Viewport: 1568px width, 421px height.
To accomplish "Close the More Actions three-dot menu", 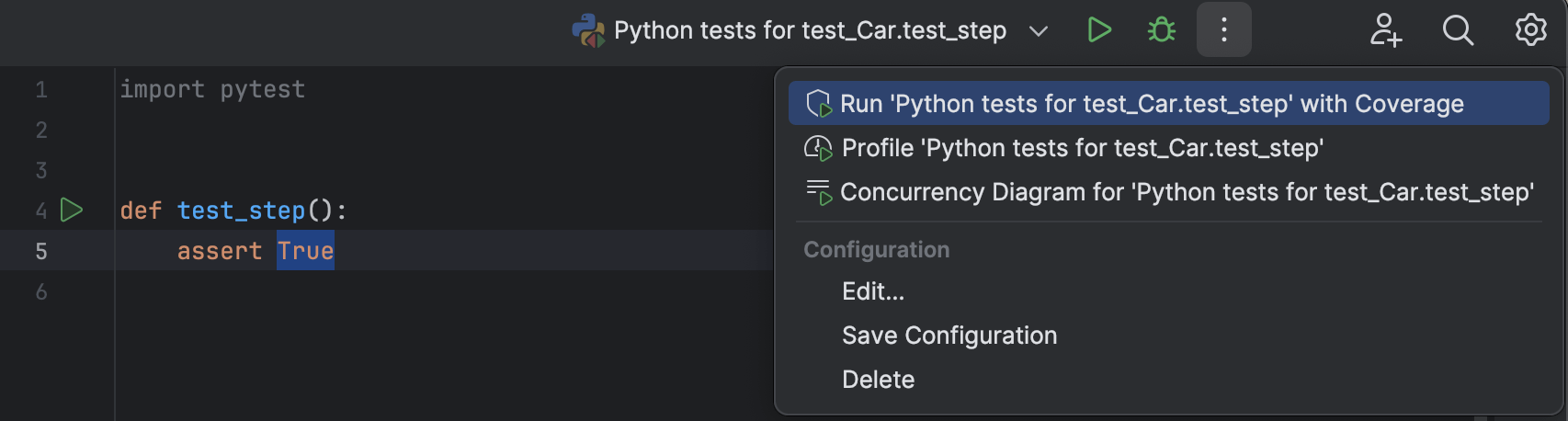I will (1223, 30).
